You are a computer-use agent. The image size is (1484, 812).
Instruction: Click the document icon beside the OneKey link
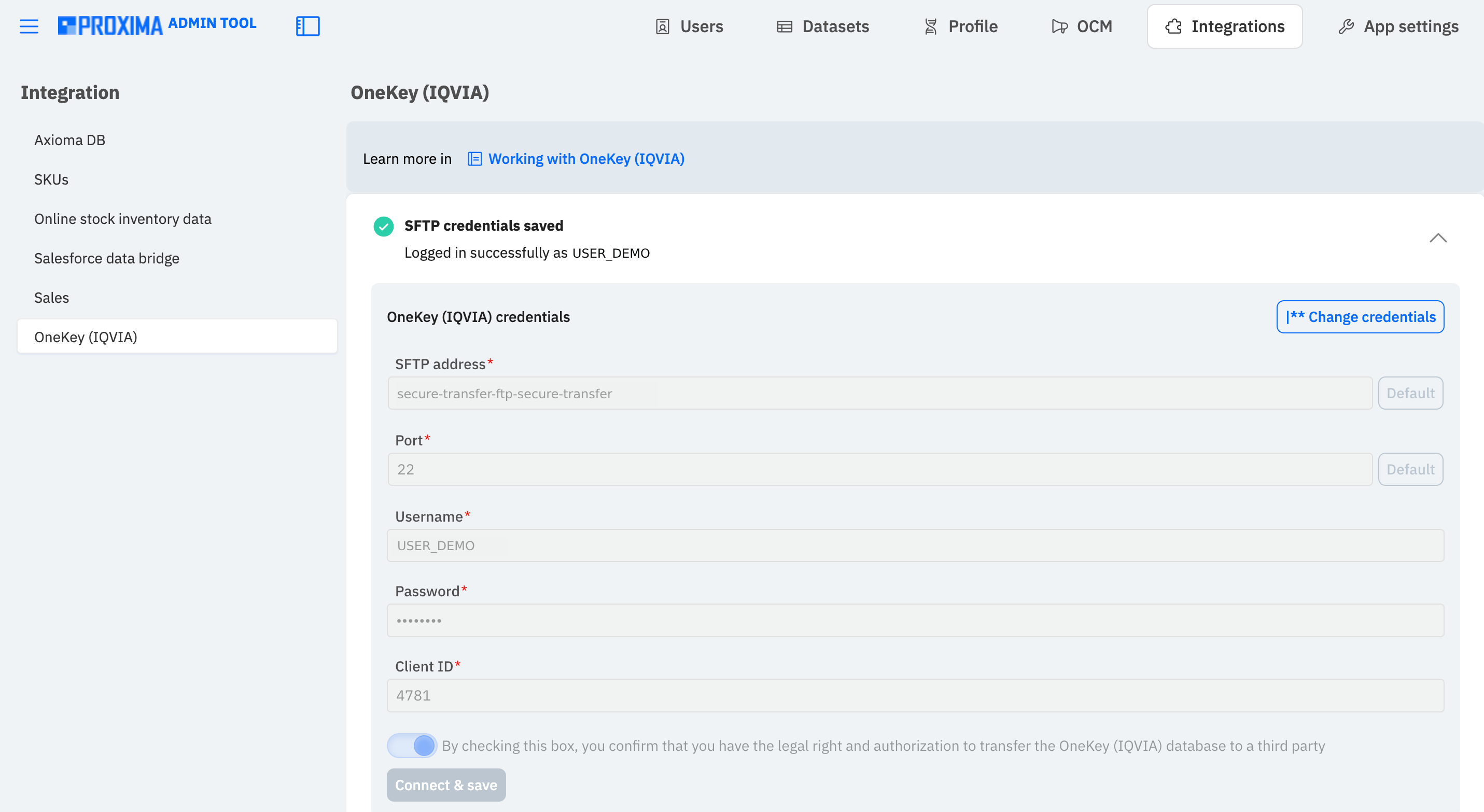[x=474, y=159]
